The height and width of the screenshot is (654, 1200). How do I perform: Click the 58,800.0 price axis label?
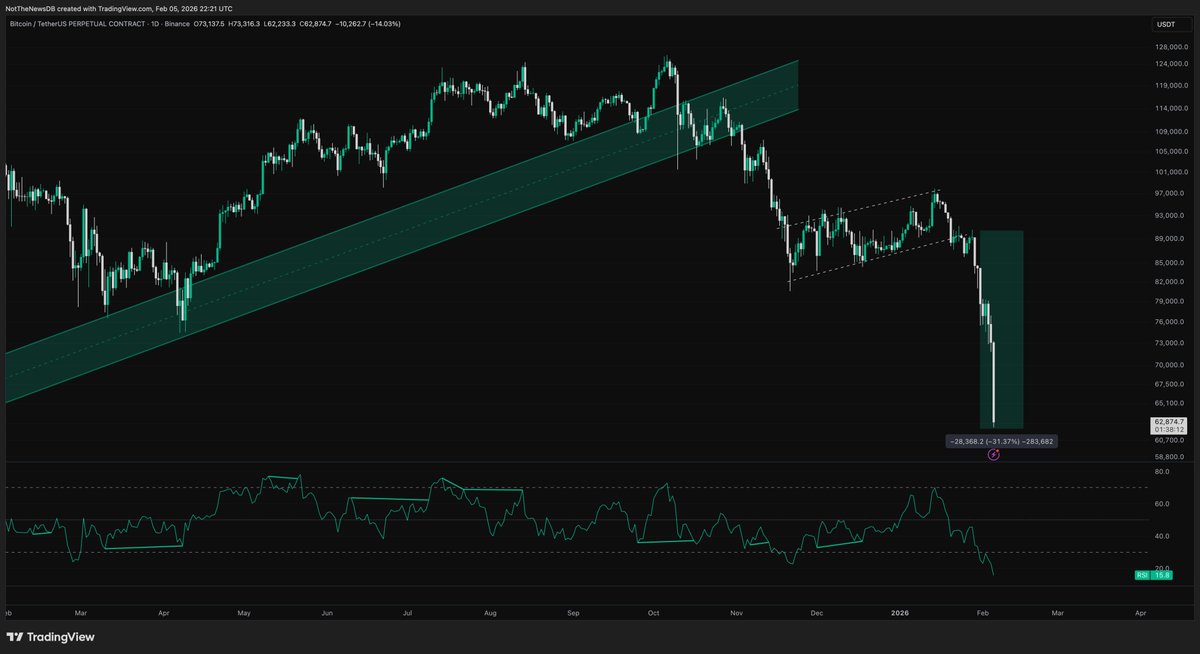click(1169, 456)
